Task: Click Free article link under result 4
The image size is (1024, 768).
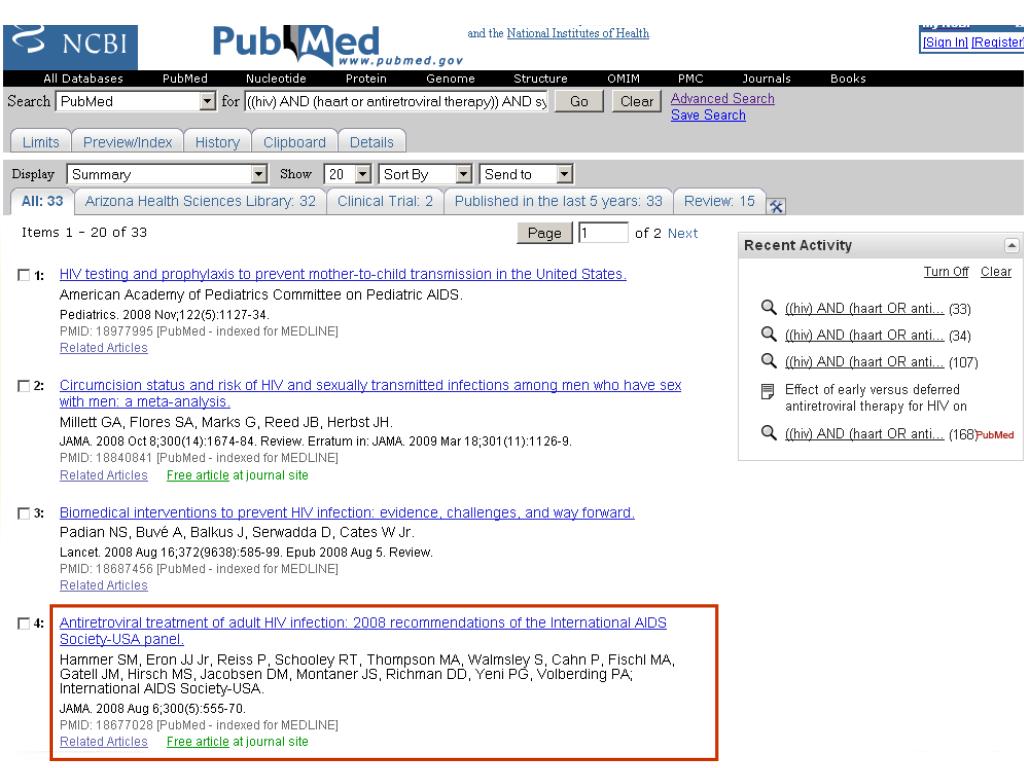Action: click(x=197, y=742)
